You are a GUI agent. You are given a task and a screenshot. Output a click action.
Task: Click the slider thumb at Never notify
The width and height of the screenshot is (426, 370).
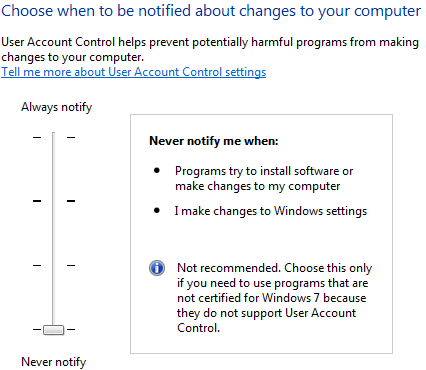53,330
